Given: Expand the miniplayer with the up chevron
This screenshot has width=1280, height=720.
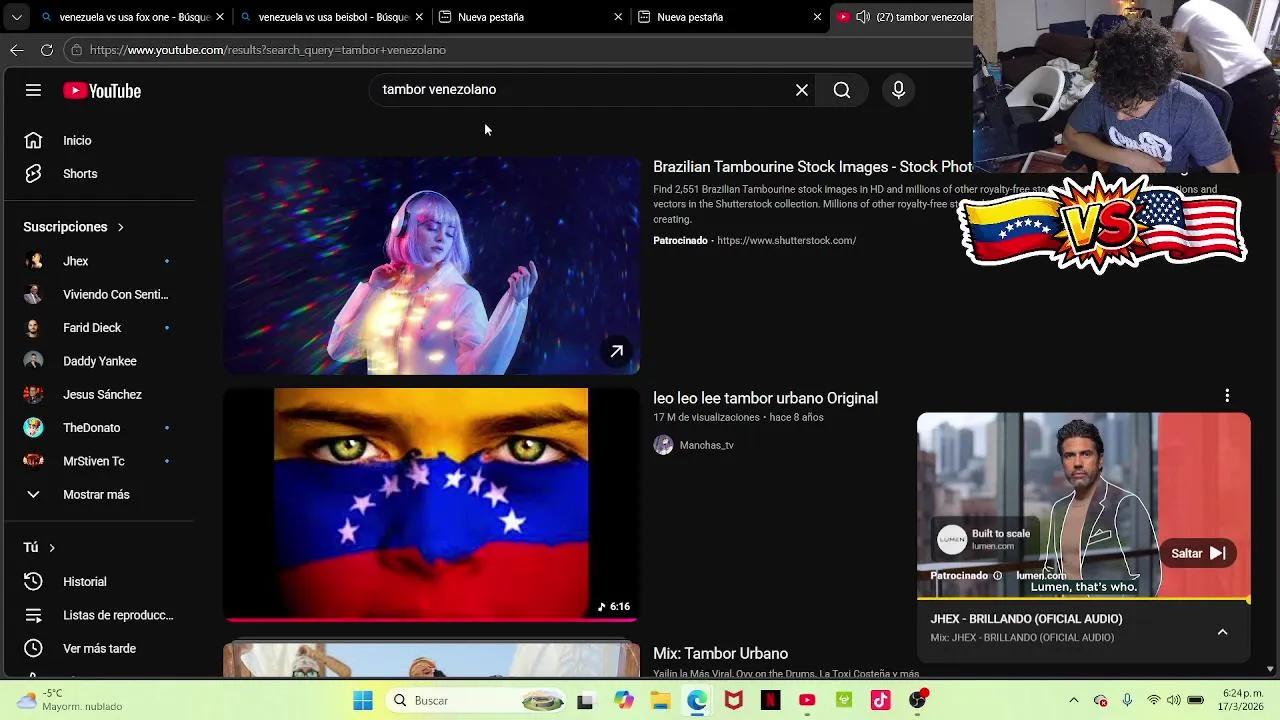Looking at the screenshot, I should (x=1222, y=632).
